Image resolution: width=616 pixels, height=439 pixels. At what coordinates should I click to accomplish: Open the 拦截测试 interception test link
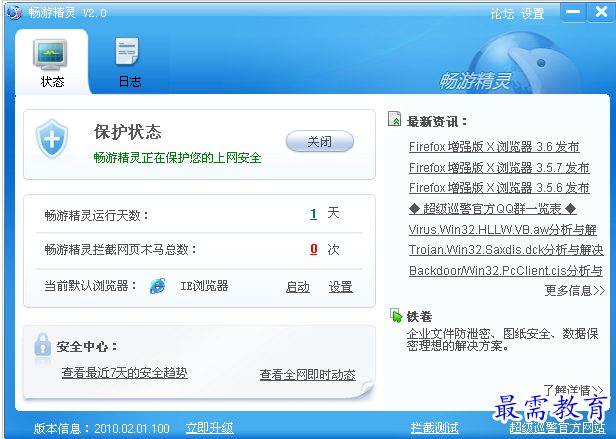point(435,428)
